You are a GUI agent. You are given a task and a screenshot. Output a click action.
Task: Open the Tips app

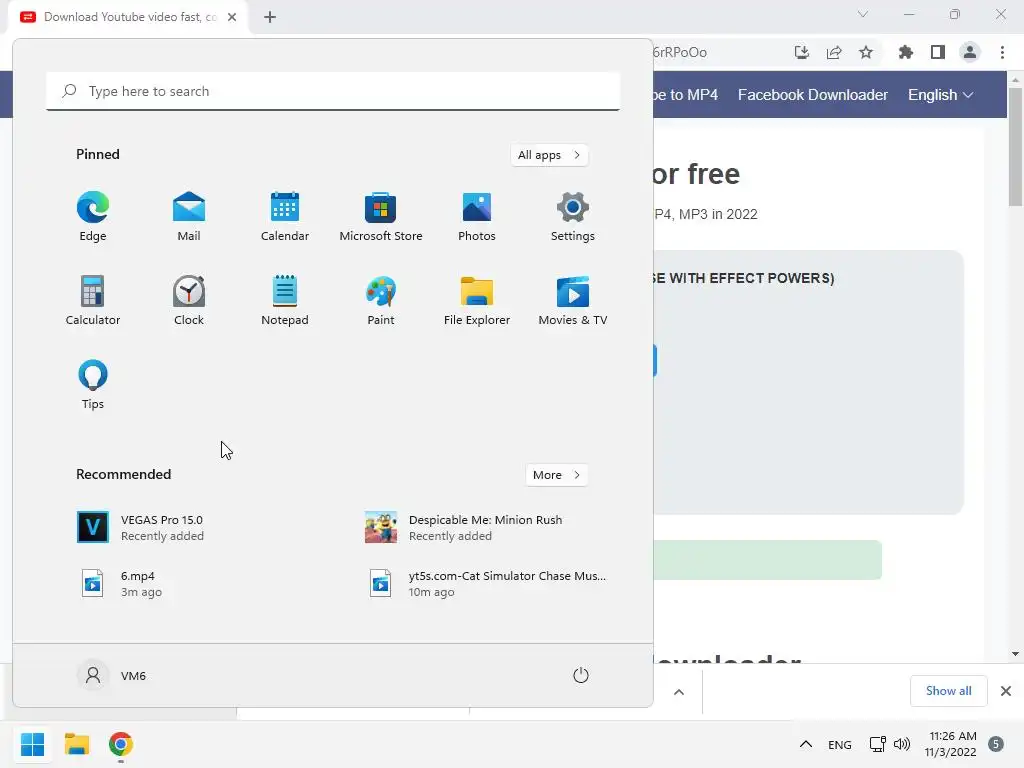93,385
